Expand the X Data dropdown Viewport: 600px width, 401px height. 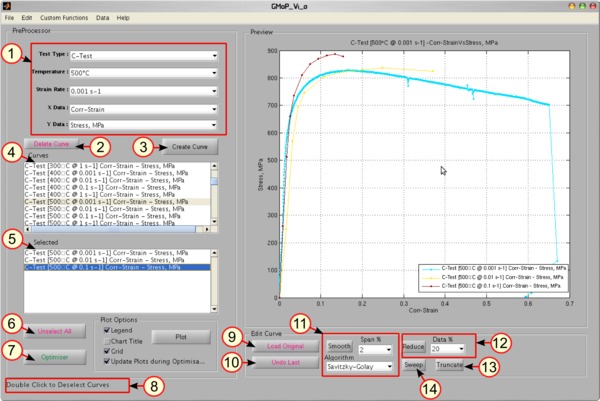(x=143, y=109)
